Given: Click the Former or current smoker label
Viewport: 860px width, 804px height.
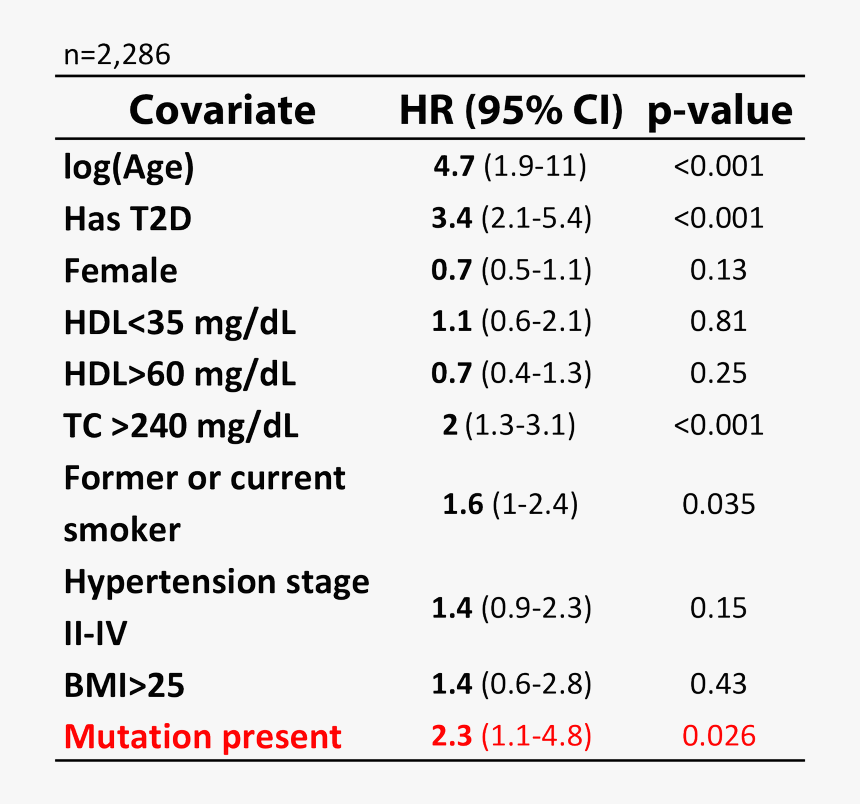Looking at the screenshot, I should [204, 503].
